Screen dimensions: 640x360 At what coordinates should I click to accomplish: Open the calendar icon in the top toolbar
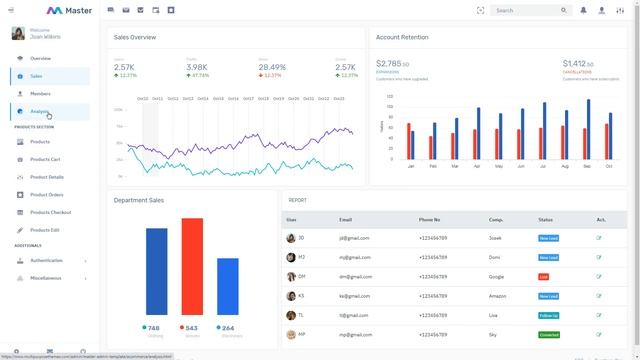(156, 10)
